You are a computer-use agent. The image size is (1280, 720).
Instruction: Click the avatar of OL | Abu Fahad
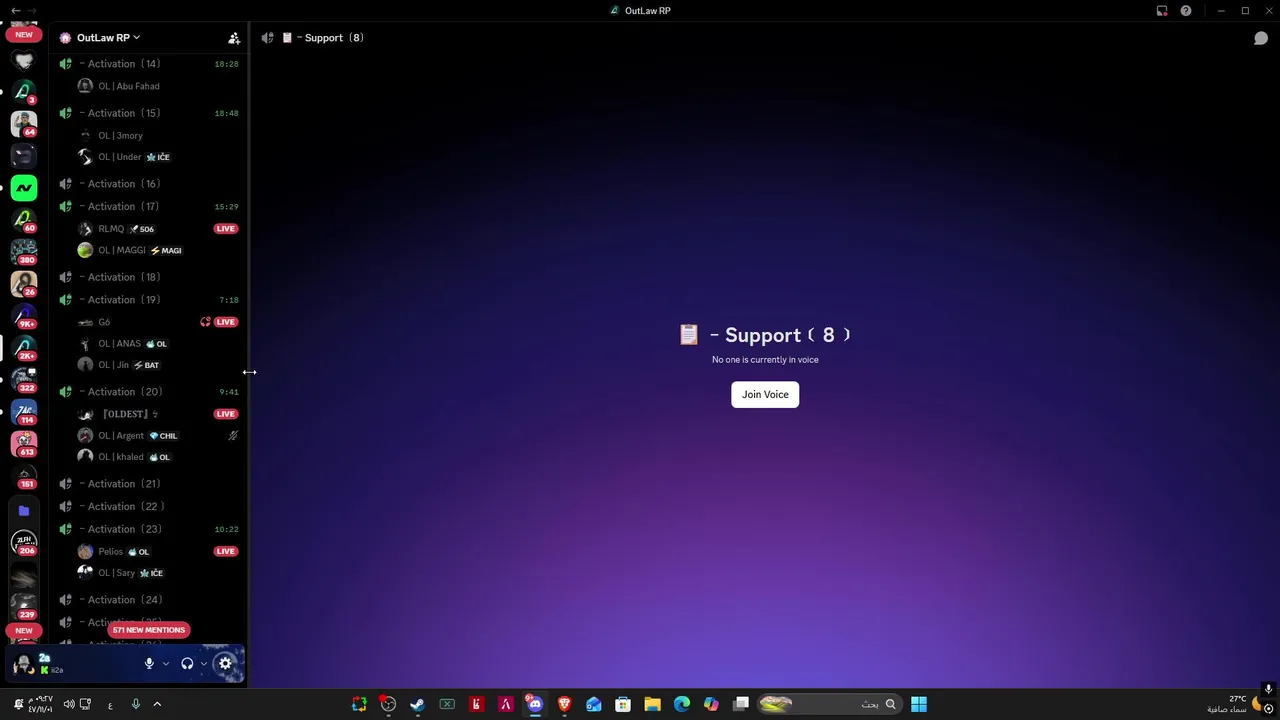click(x=85, y=86)
